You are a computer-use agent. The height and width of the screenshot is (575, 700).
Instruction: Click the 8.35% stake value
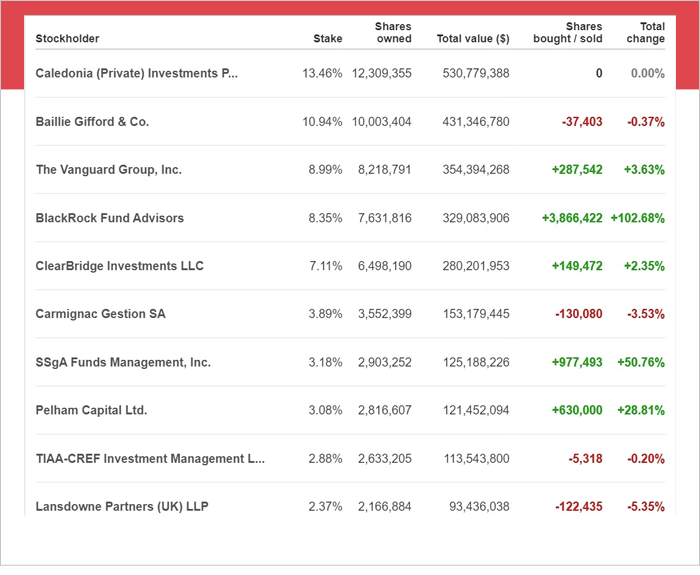click(x=325, y=218)
